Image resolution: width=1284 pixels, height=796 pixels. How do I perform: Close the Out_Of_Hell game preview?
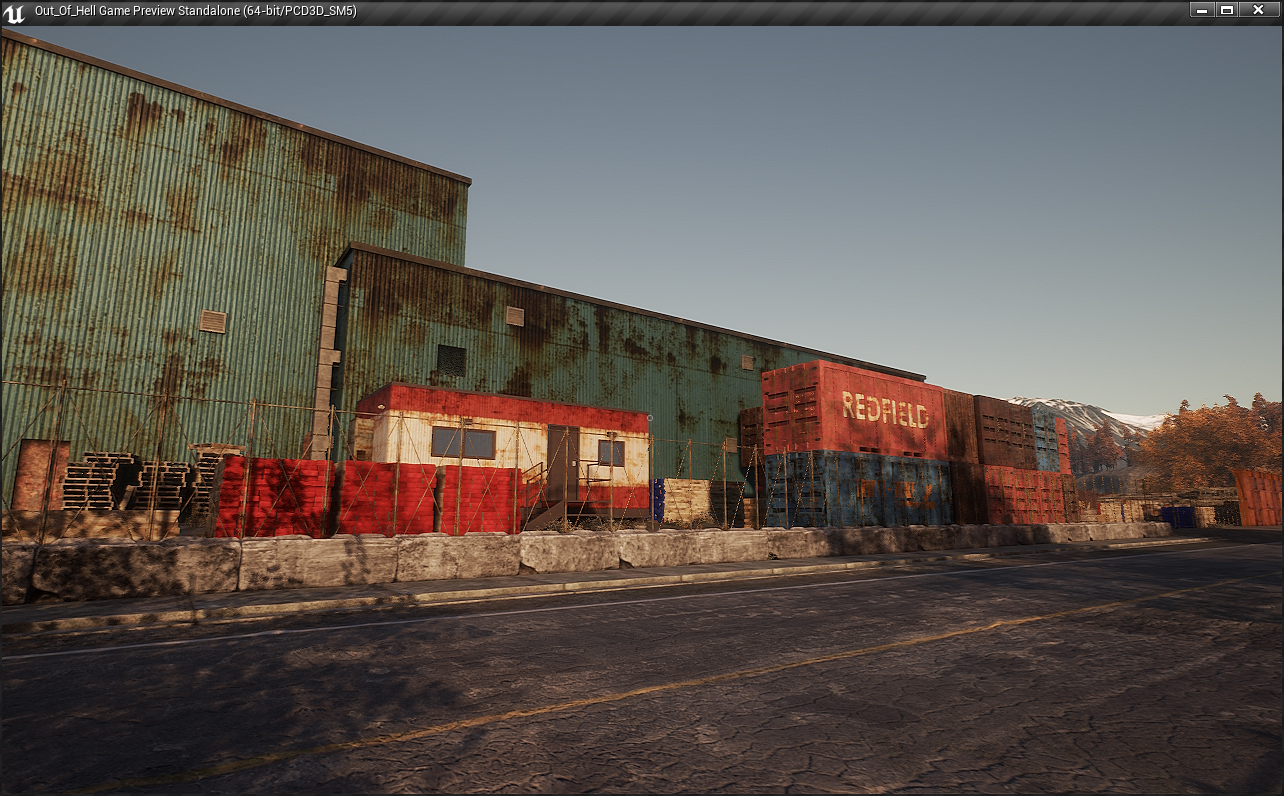pos(1258,10)
